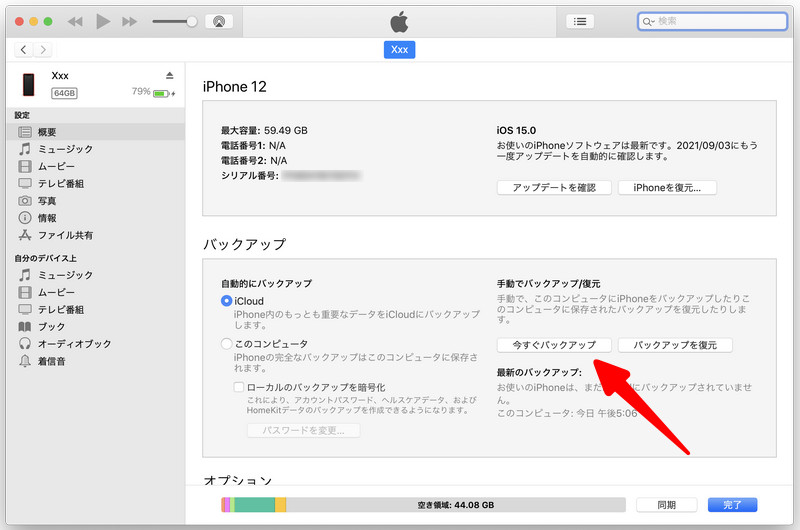Click the アップデートを確認 button
Viewport: 800px width, 530px height.
coord(554,188)
